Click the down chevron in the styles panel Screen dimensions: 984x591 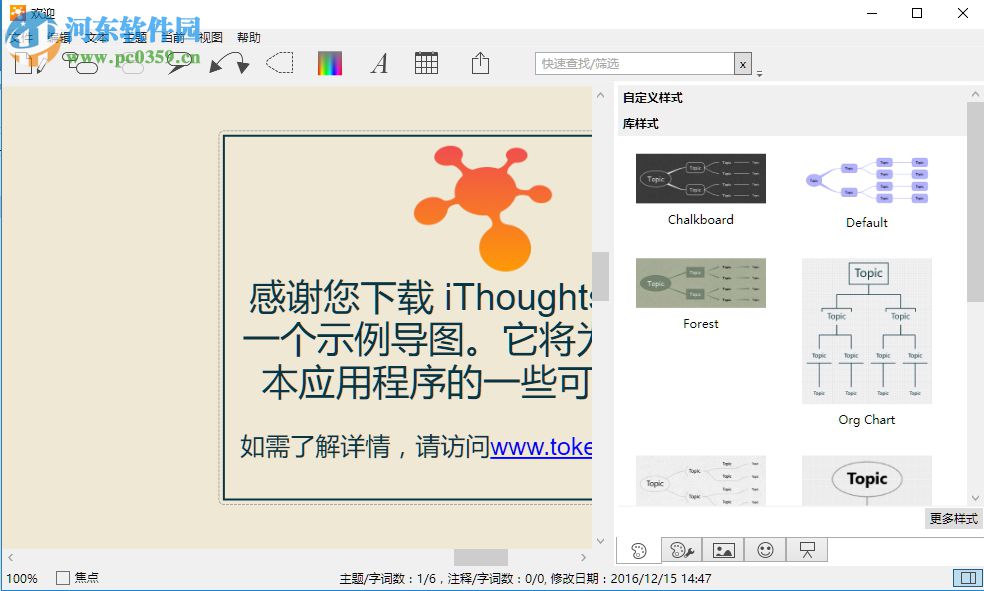976,497
